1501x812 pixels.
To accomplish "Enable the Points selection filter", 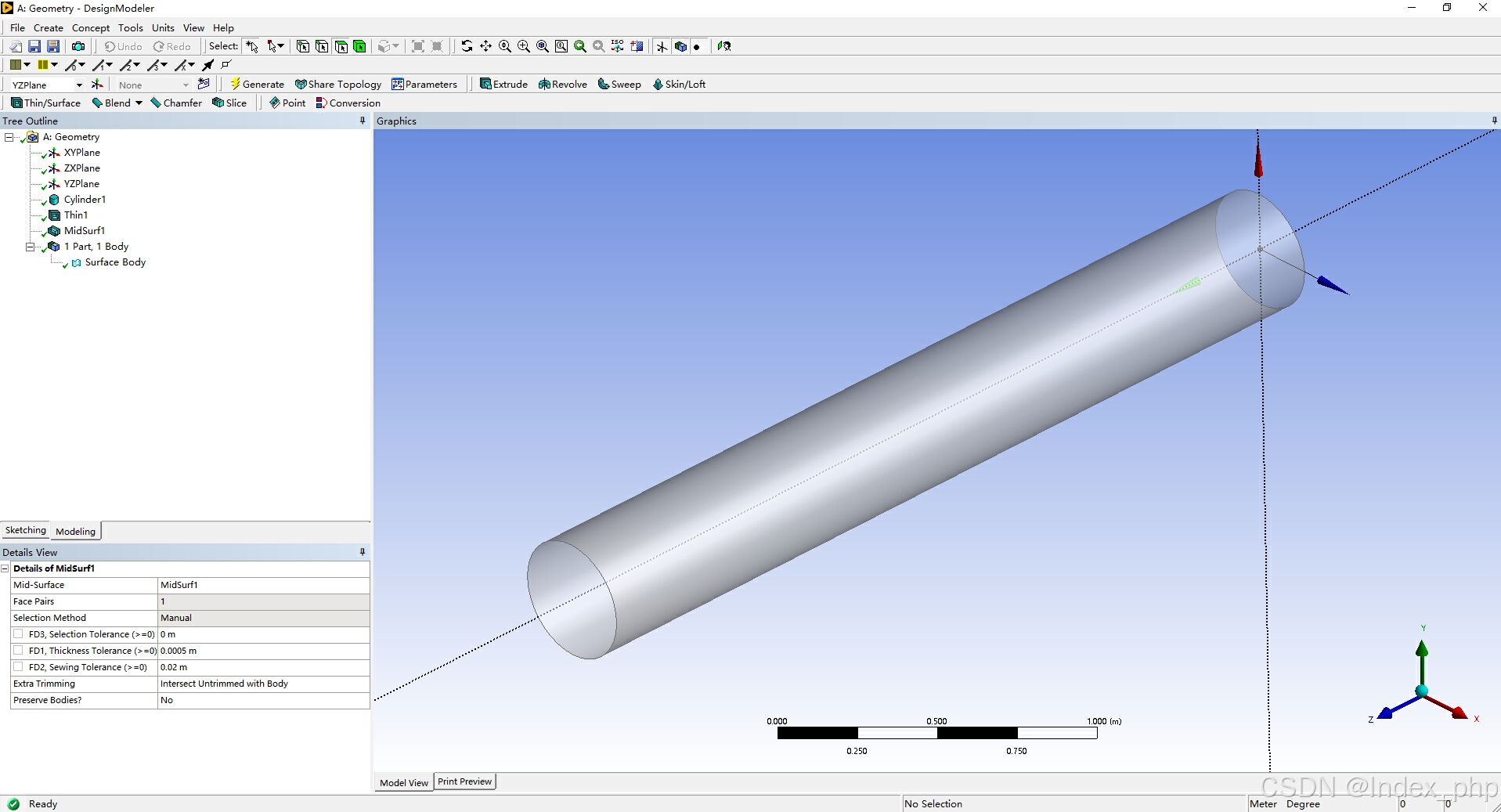I will click(x=303, y=46).
